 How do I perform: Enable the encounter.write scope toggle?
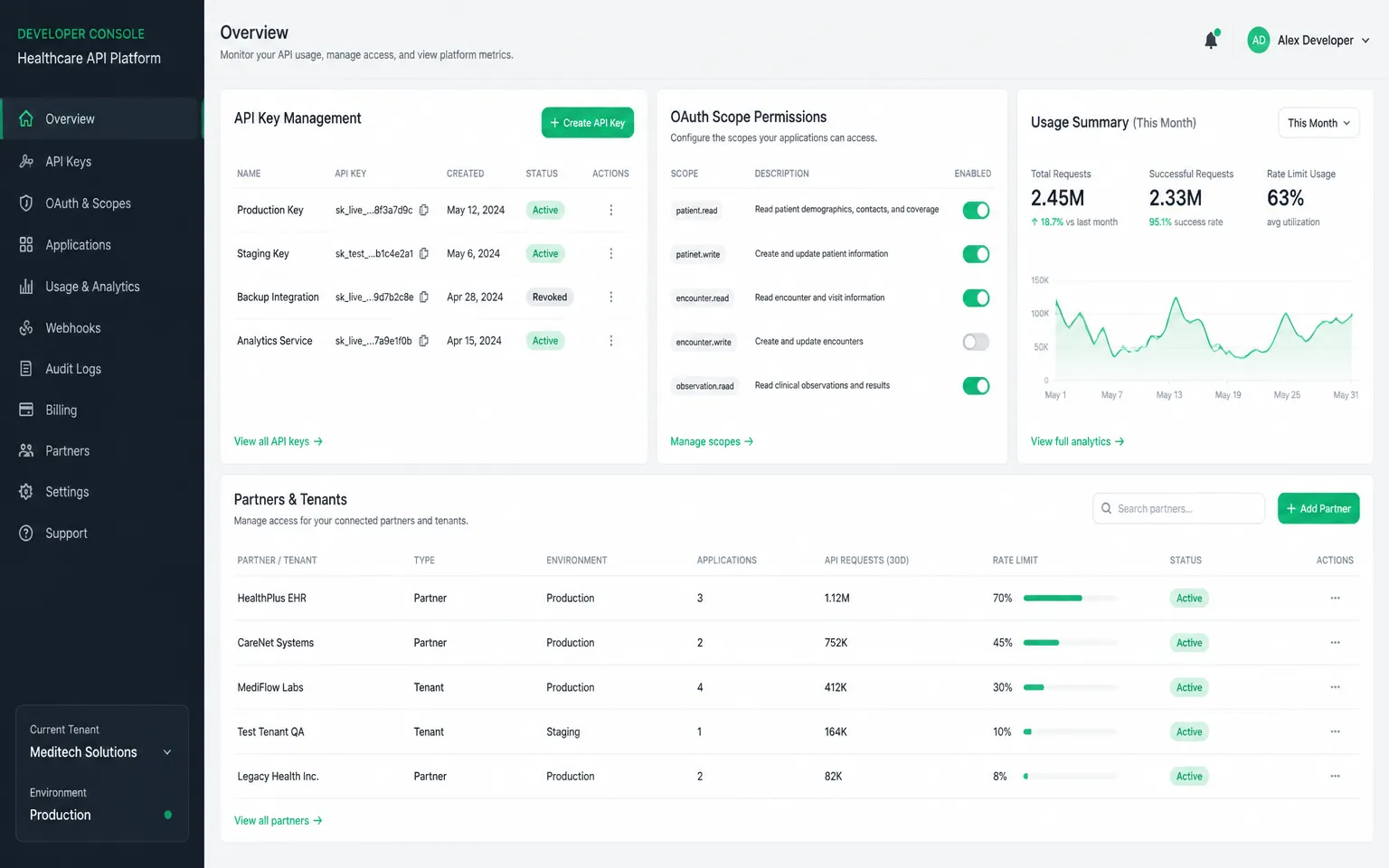(976, 342)
